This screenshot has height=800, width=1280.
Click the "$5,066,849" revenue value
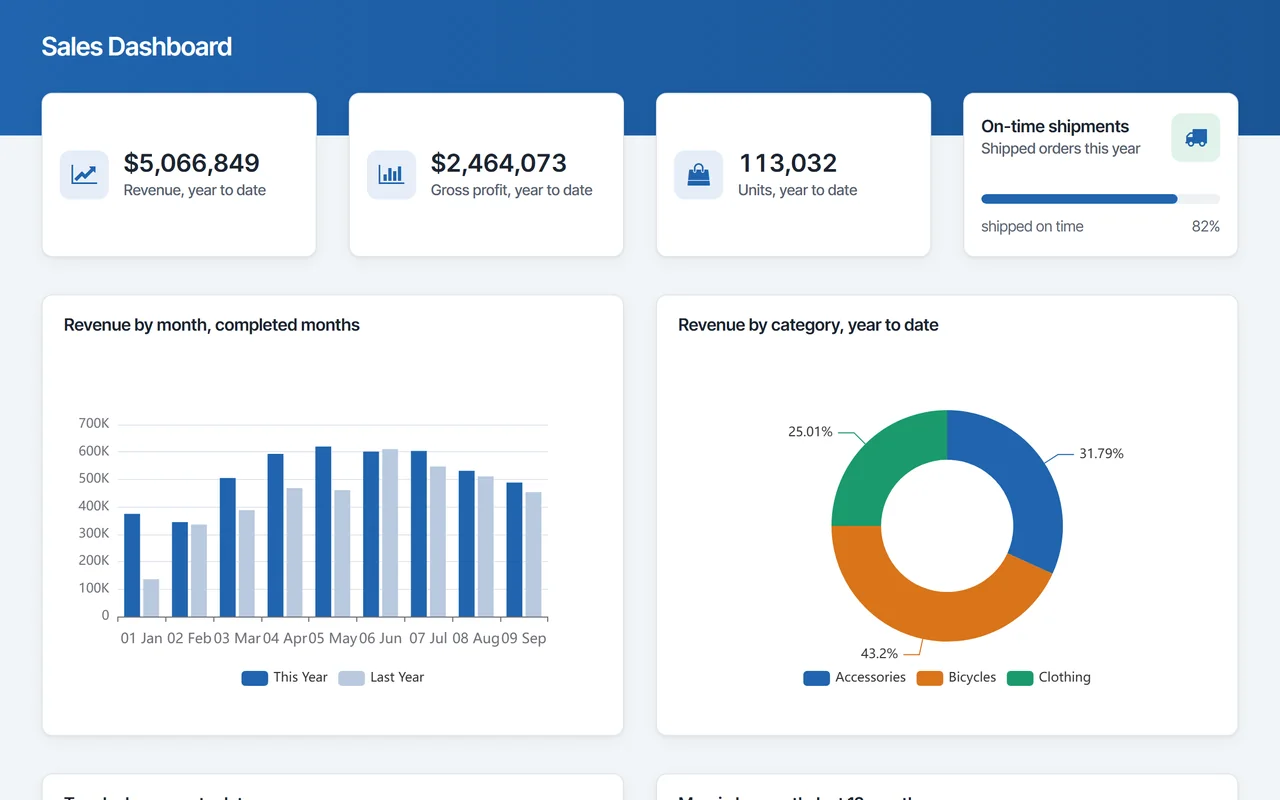point(192,163)
